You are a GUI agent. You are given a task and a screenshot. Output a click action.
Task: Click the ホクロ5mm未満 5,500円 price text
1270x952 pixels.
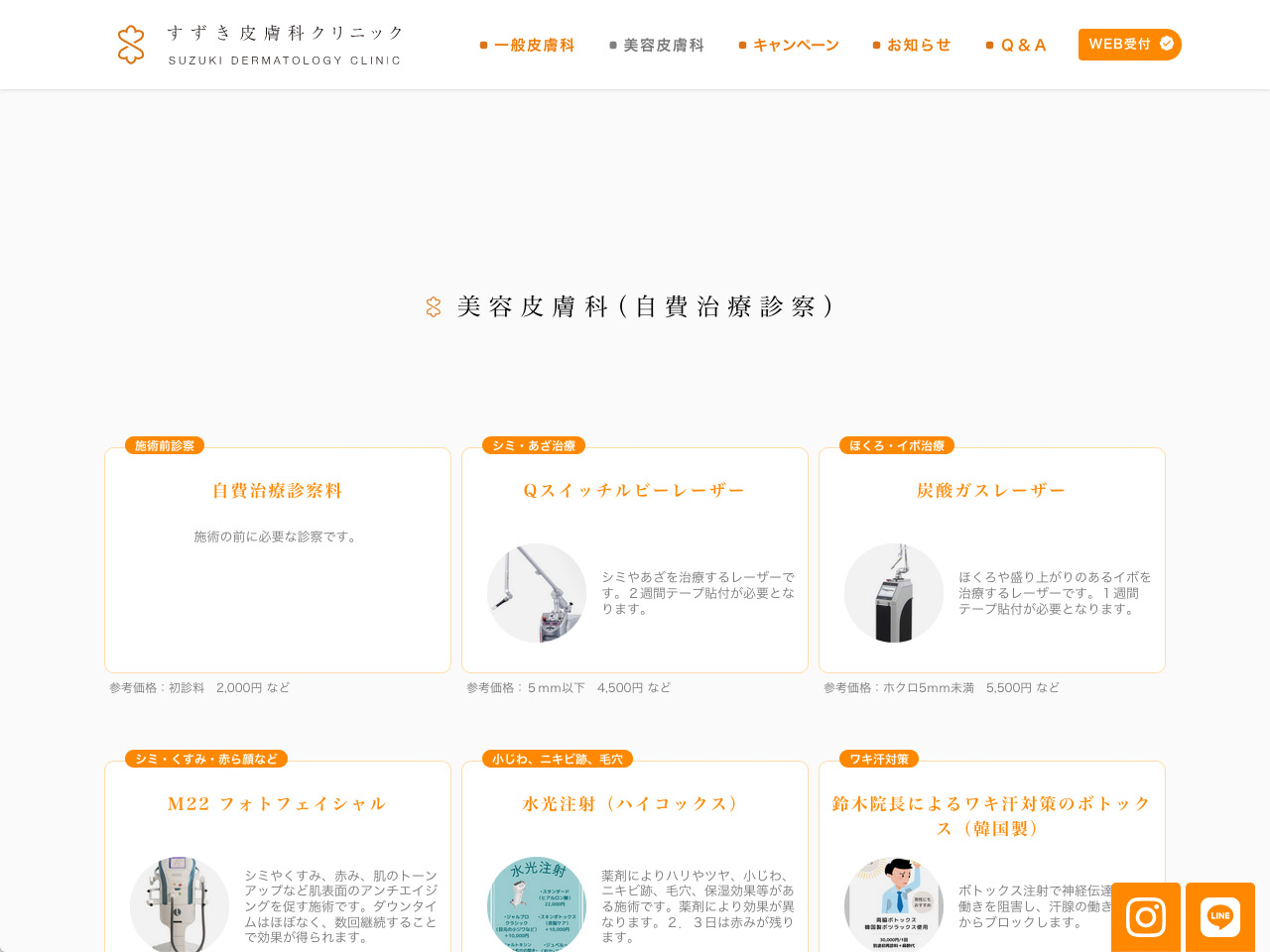(x=942, y=687)
